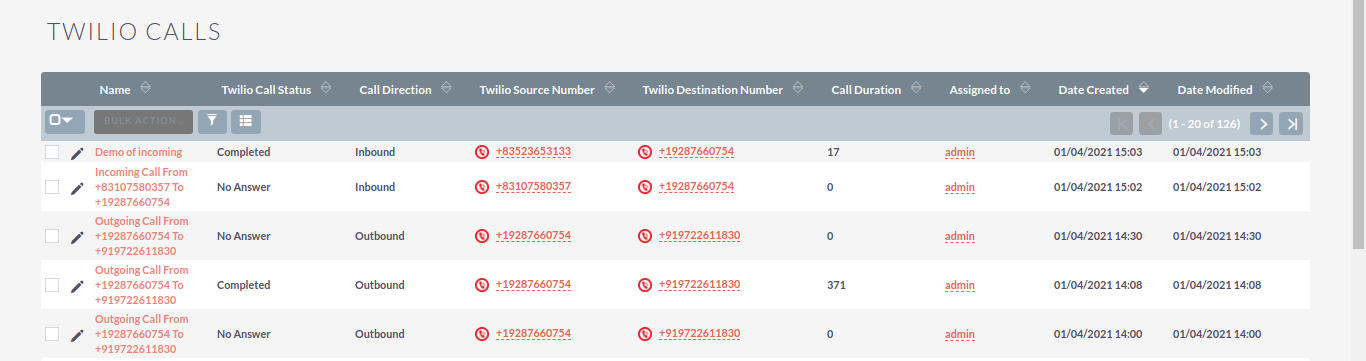Click destination +919722611830 in 14:30 row

point(699,236)
